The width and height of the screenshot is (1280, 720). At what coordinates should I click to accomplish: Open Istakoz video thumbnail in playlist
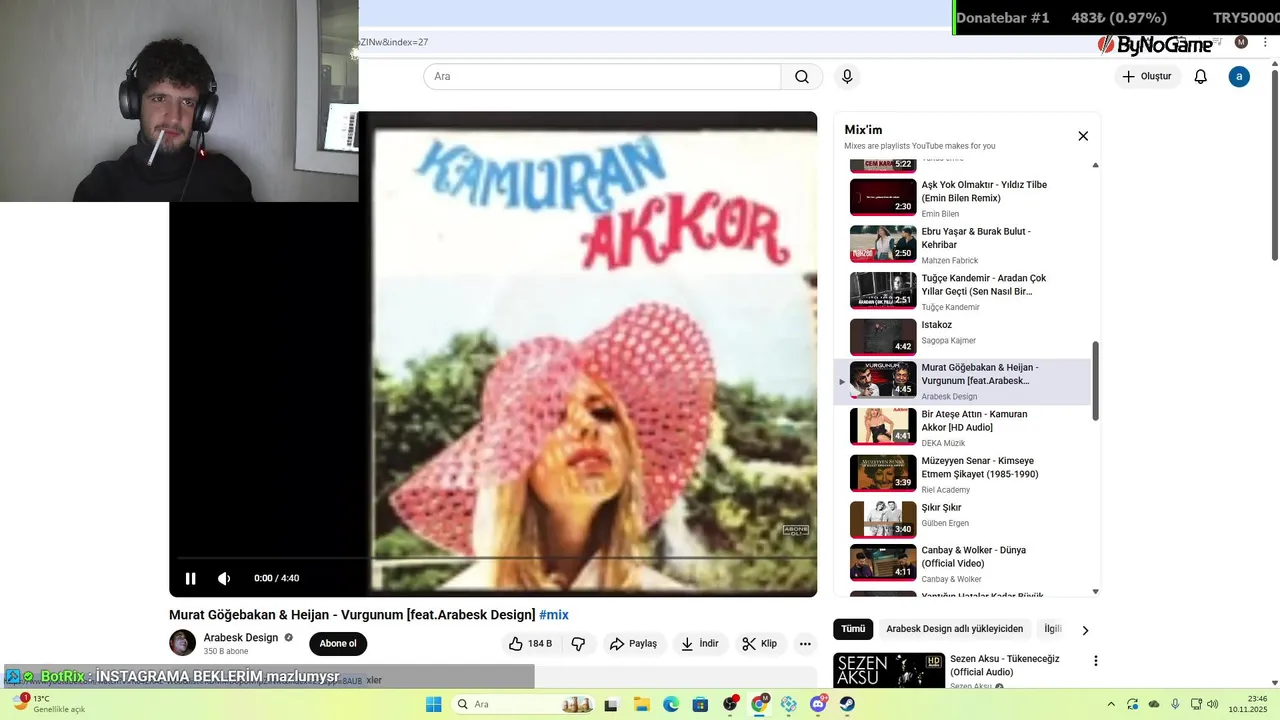pos(883,337)
